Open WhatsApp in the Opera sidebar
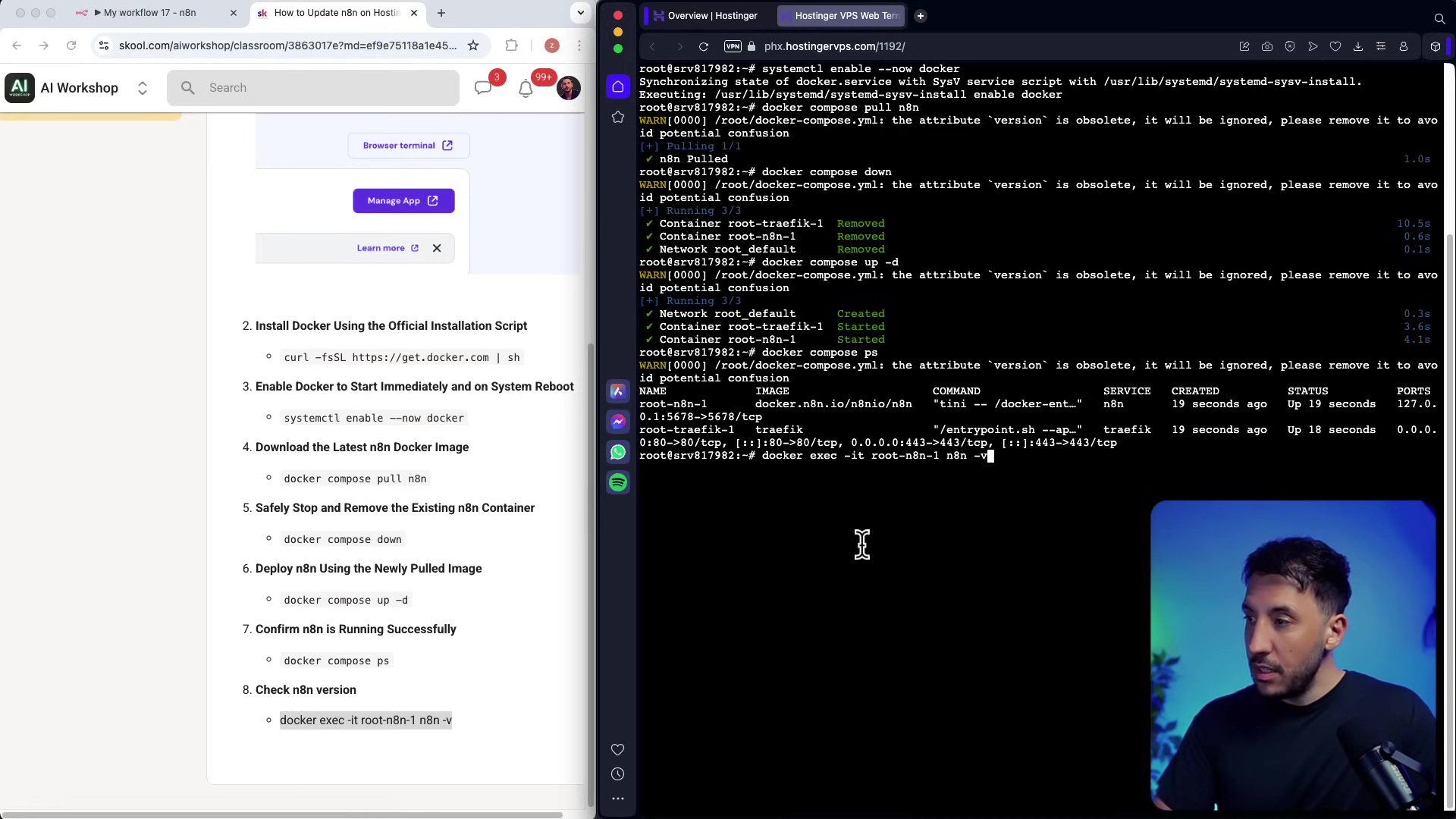The height and width of the screenshot is (819, 1456). tap(618, 452)
